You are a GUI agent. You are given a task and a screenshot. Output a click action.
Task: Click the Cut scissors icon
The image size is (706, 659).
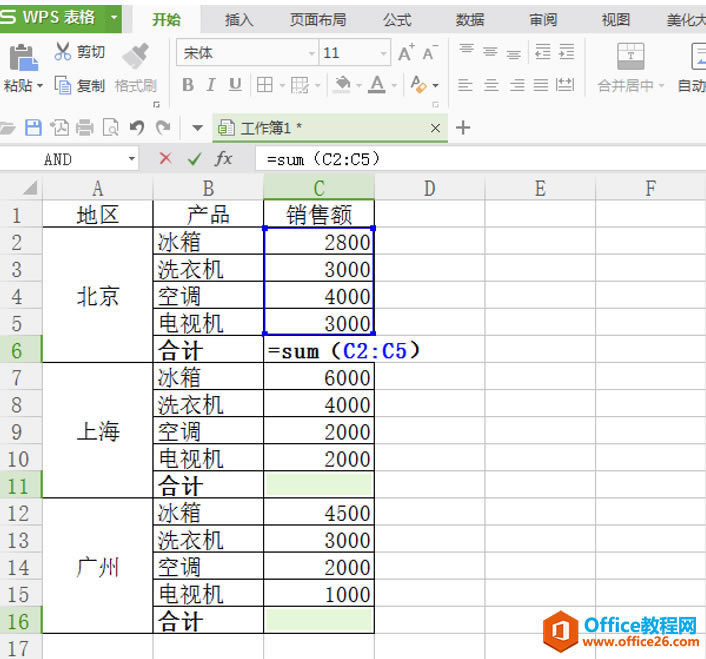tap(63, 51)
